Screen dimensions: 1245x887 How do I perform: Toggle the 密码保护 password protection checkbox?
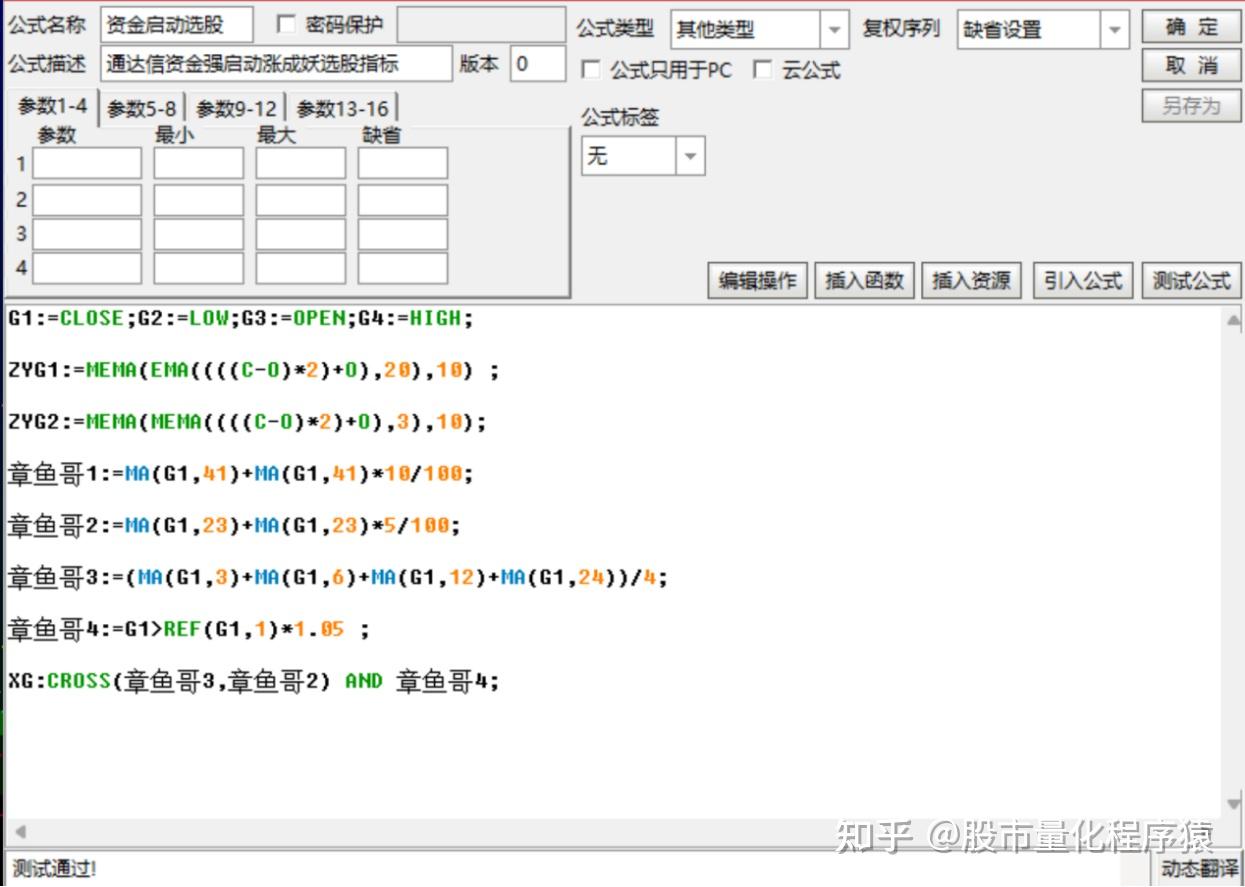(x=285, y=25)
